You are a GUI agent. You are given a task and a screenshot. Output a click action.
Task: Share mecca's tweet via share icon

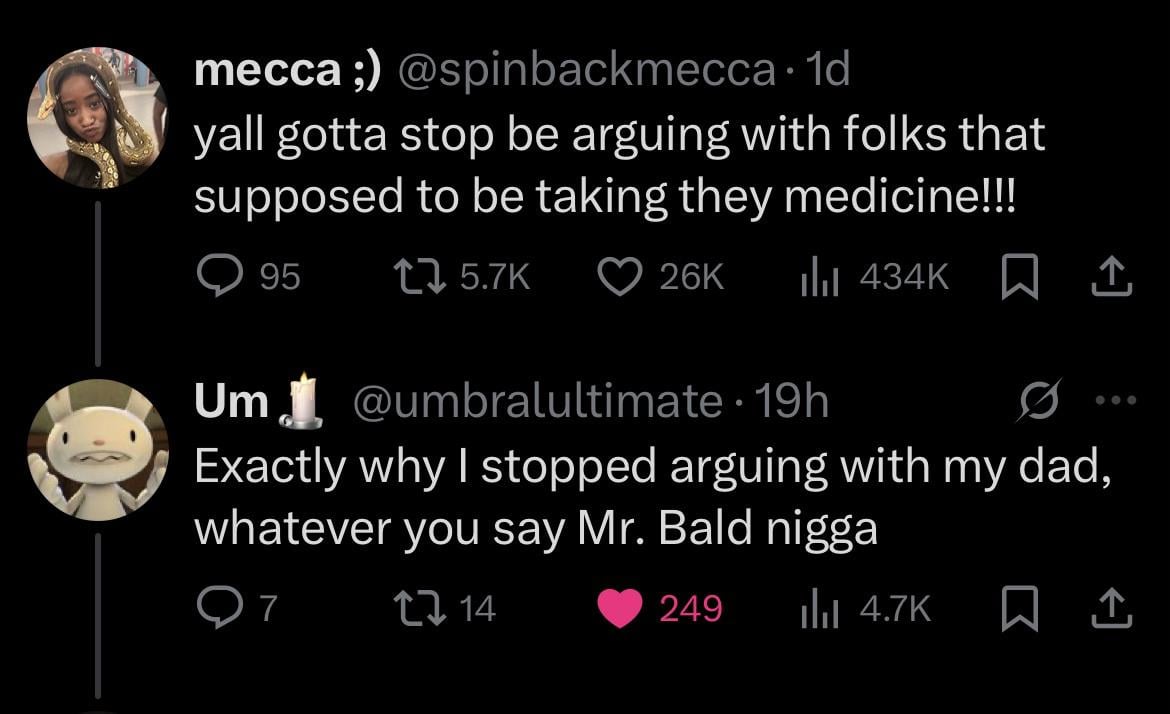(1112, 276)
